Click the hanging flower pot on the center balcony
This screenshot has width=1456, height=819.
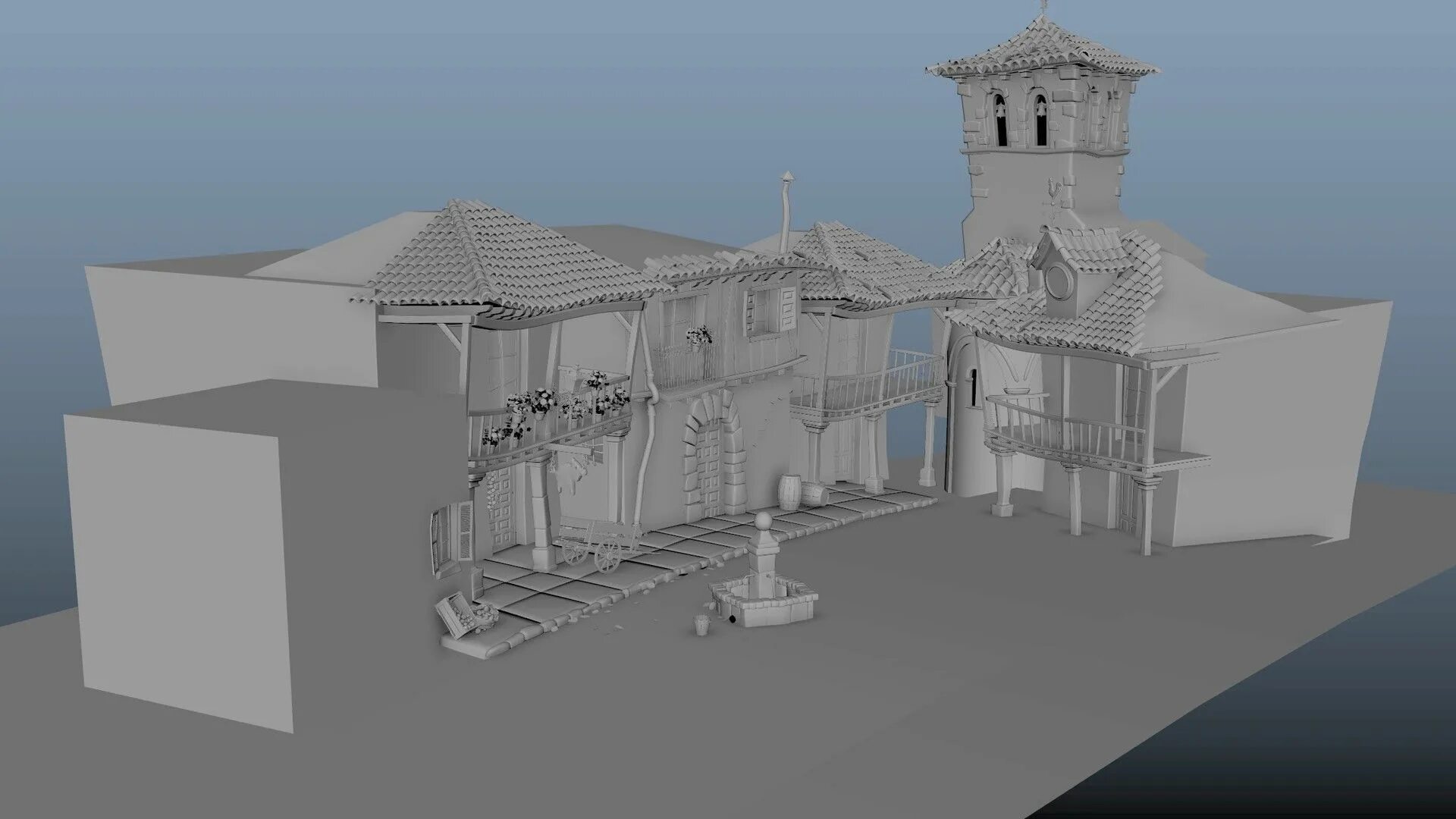(698, 337)
